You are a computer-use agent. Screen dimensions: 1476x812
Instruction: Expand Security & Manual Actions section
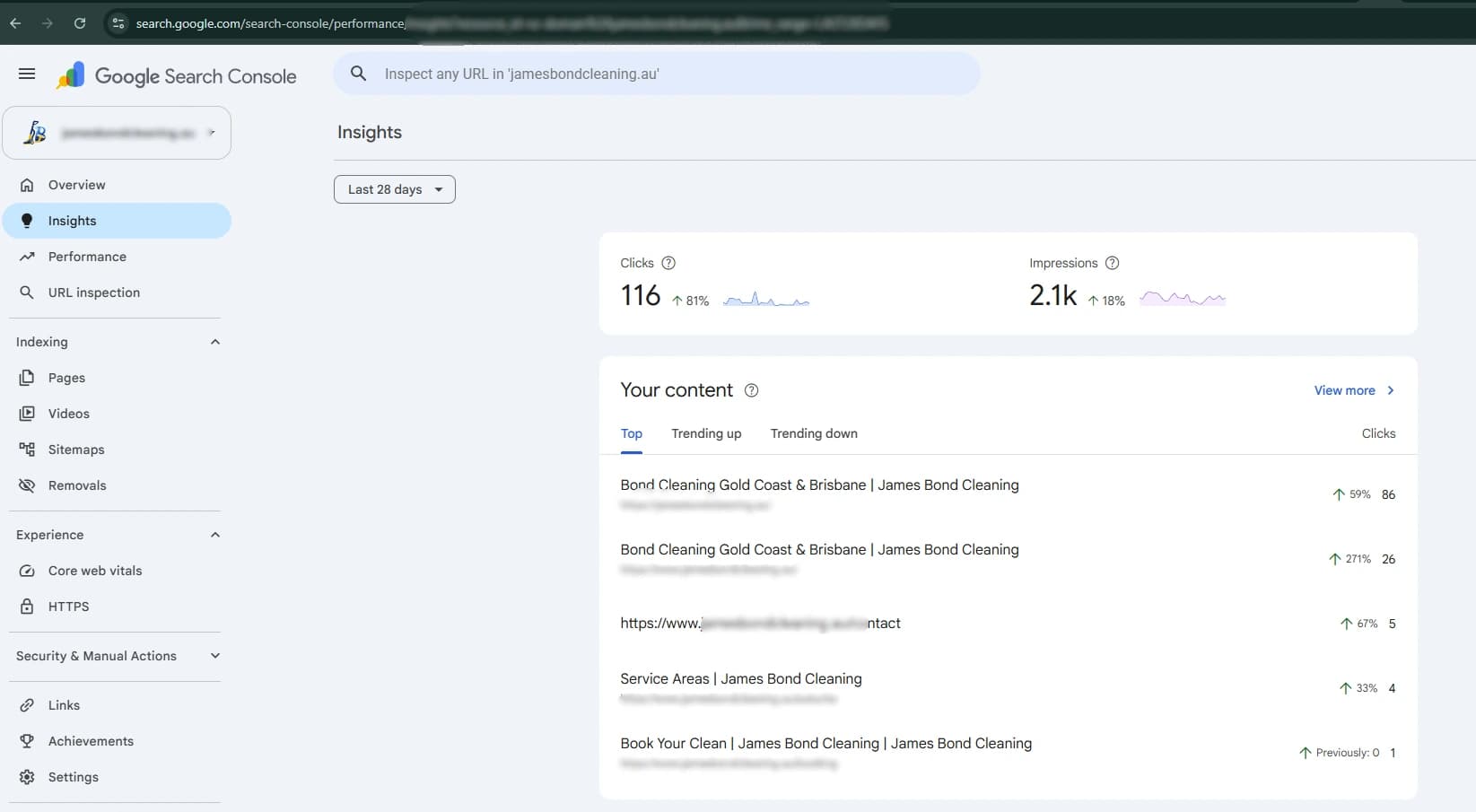coord(215,656)
